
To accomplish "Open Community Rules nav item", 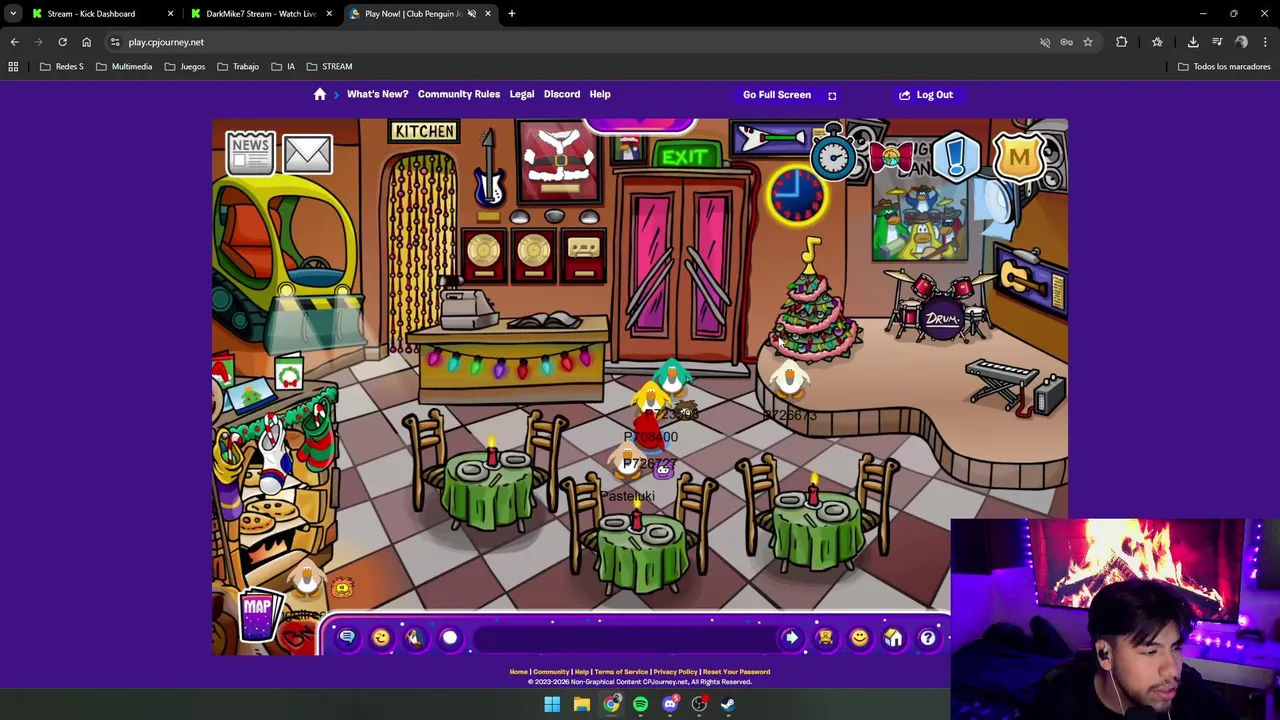I will (459, 94).
